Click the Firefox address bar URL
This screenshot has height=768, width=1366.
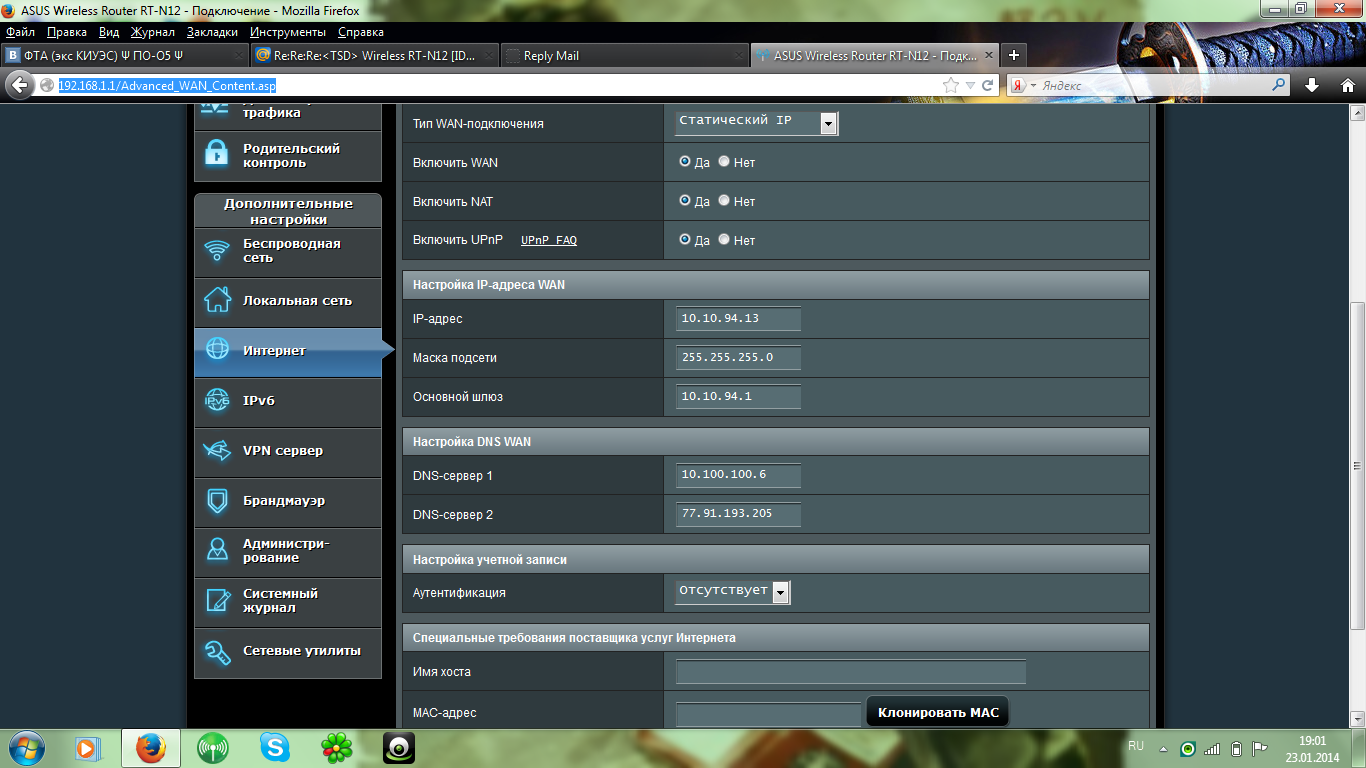(167, 86)
